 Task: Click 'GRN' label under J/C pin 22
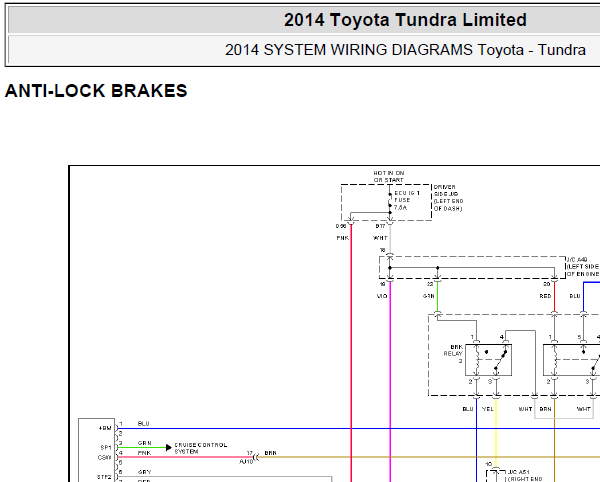click(x=429, y=296)
